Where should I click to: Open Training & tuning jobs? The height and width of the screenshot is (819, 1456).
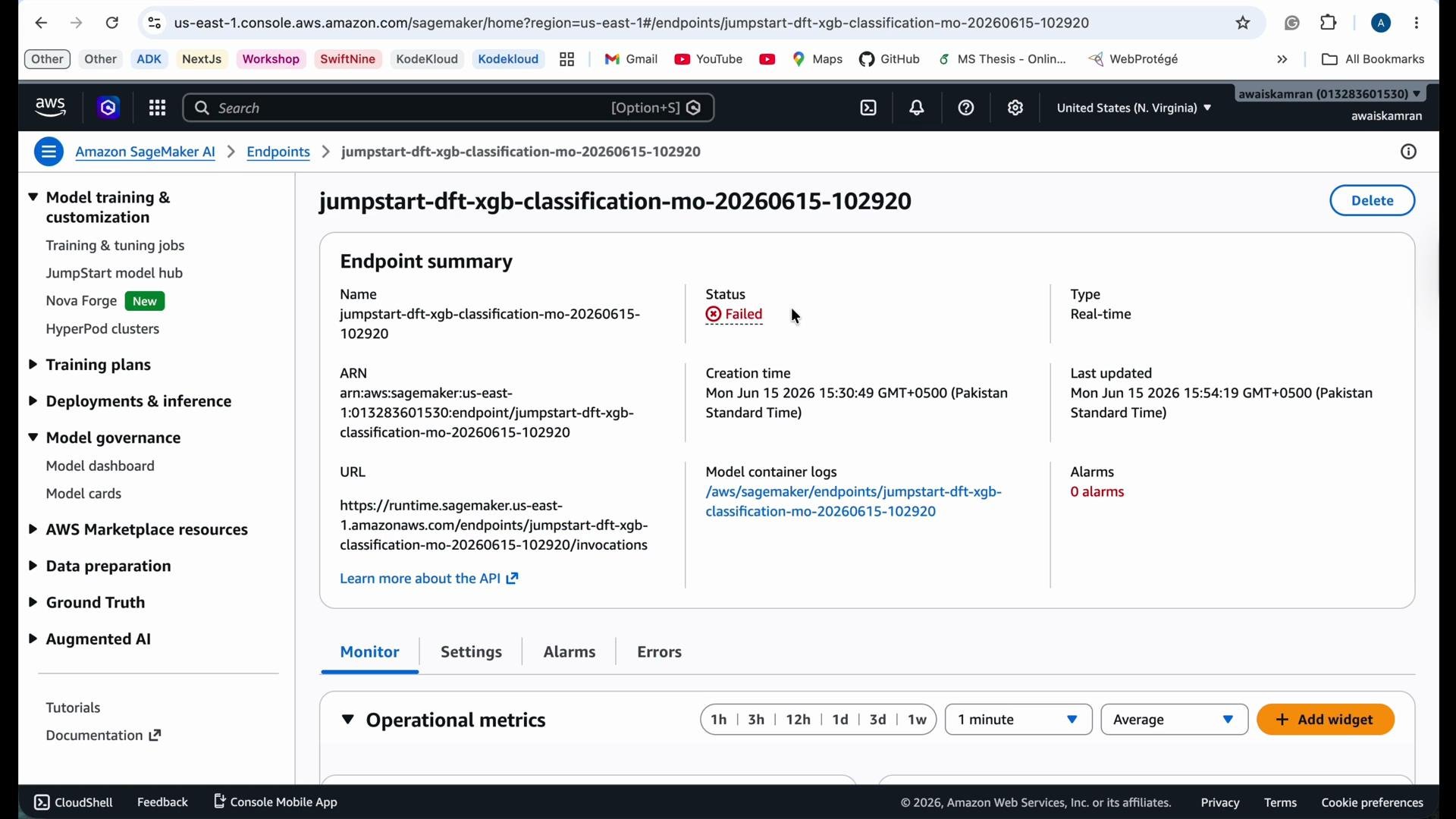point(115,246)
